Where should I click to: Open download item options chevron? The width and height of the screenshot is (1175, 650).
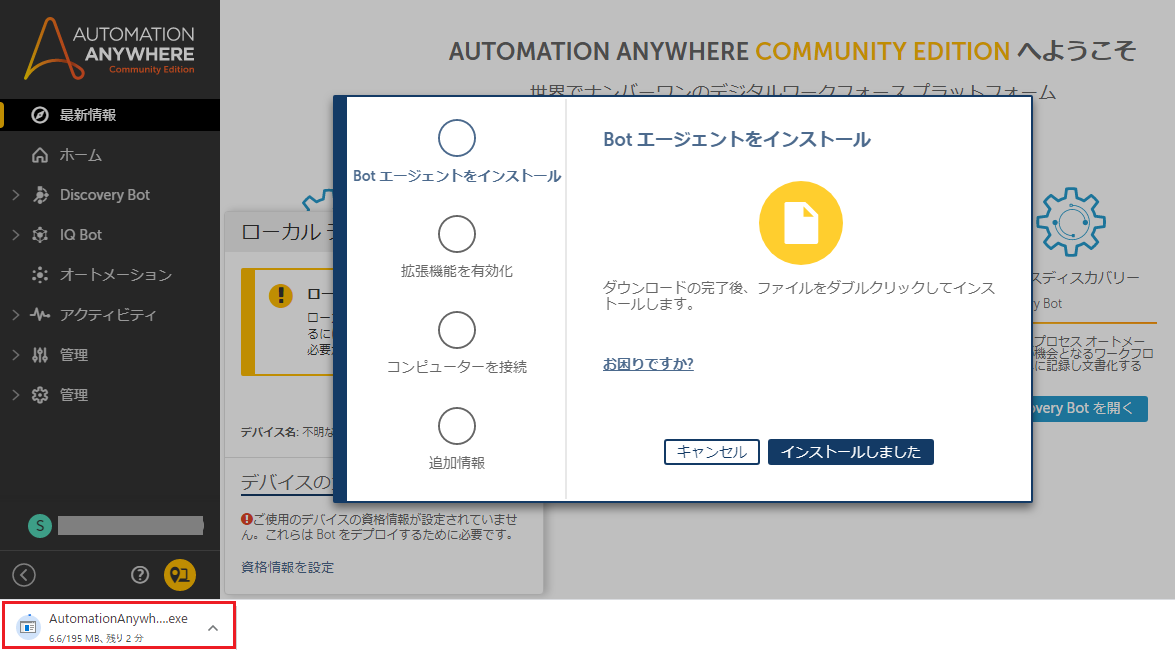click(x=213, y=628)
